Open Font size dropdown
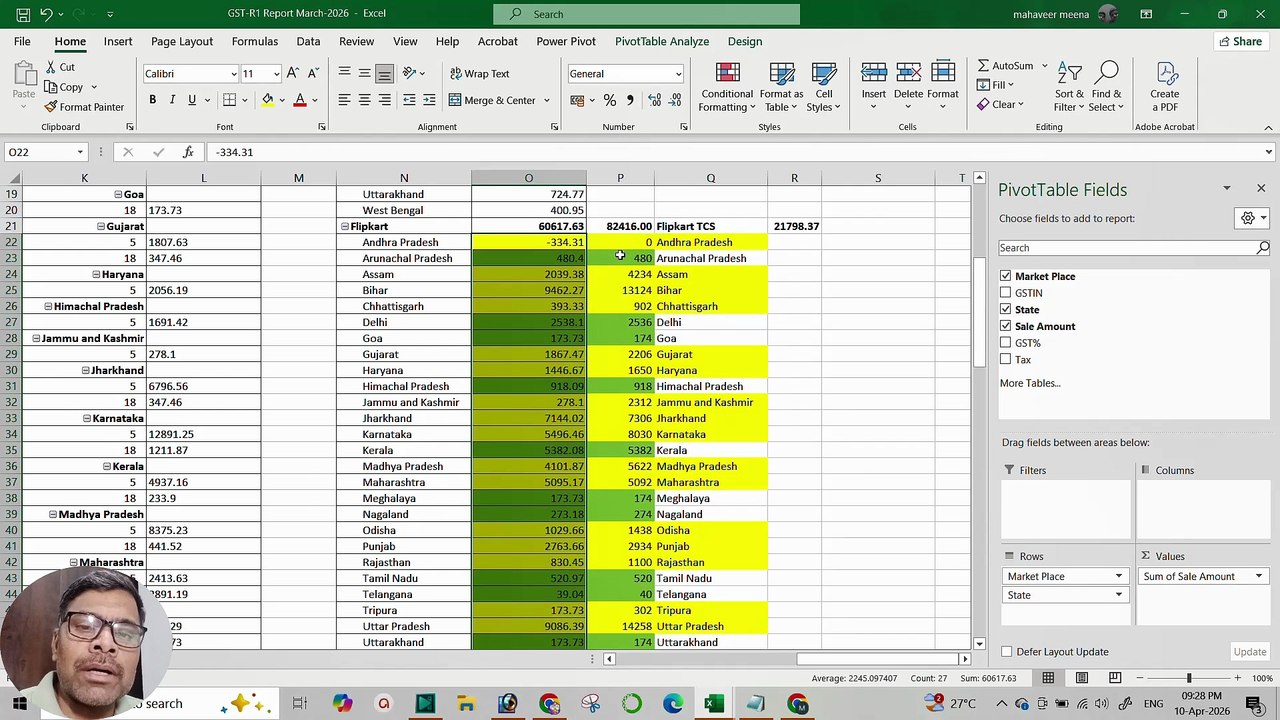Screen dimensions: 1280x720 [x=277, y=74]
